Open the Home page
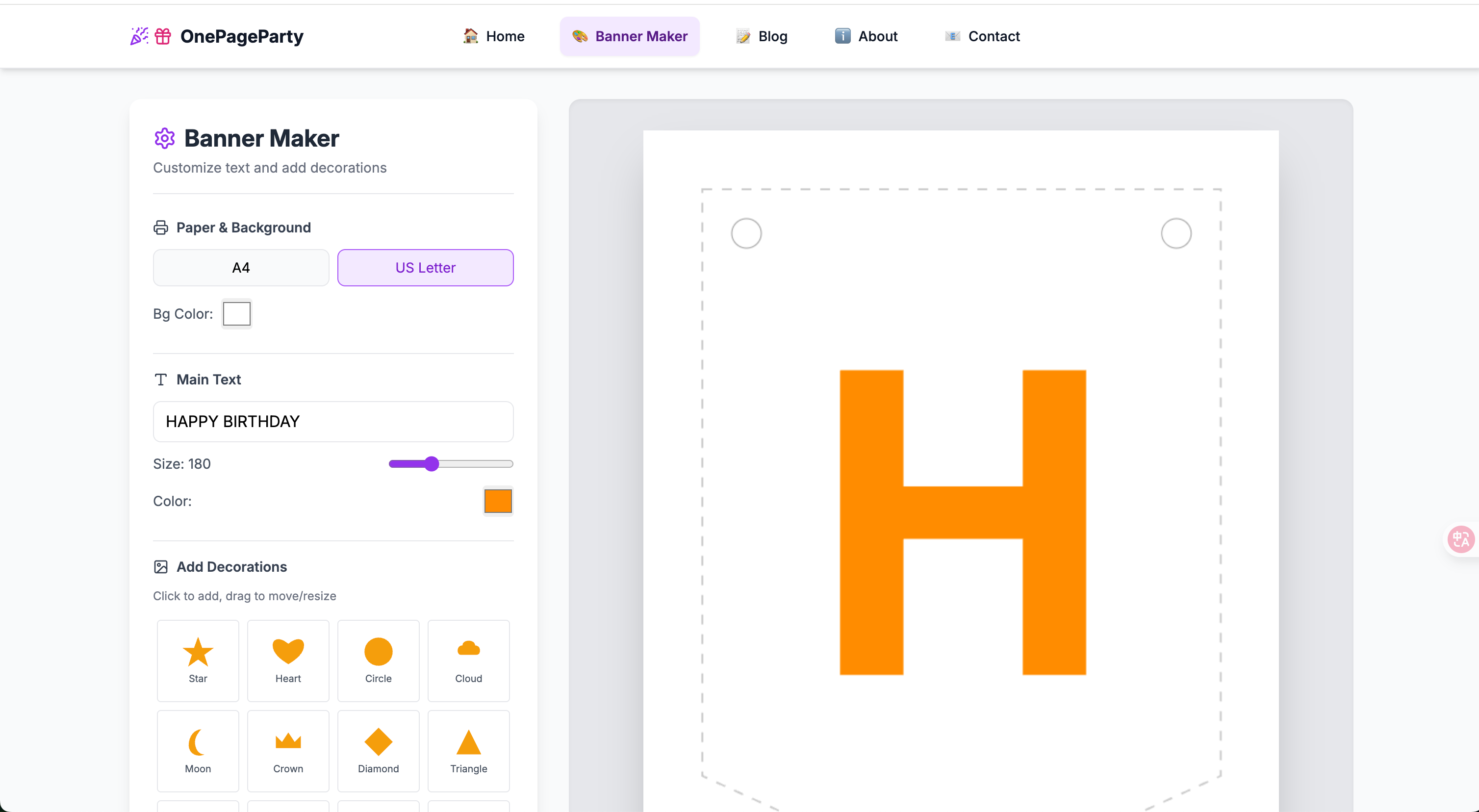Image resolution: width=1479 pixels, height=812 pixels. tap(494, 36)
